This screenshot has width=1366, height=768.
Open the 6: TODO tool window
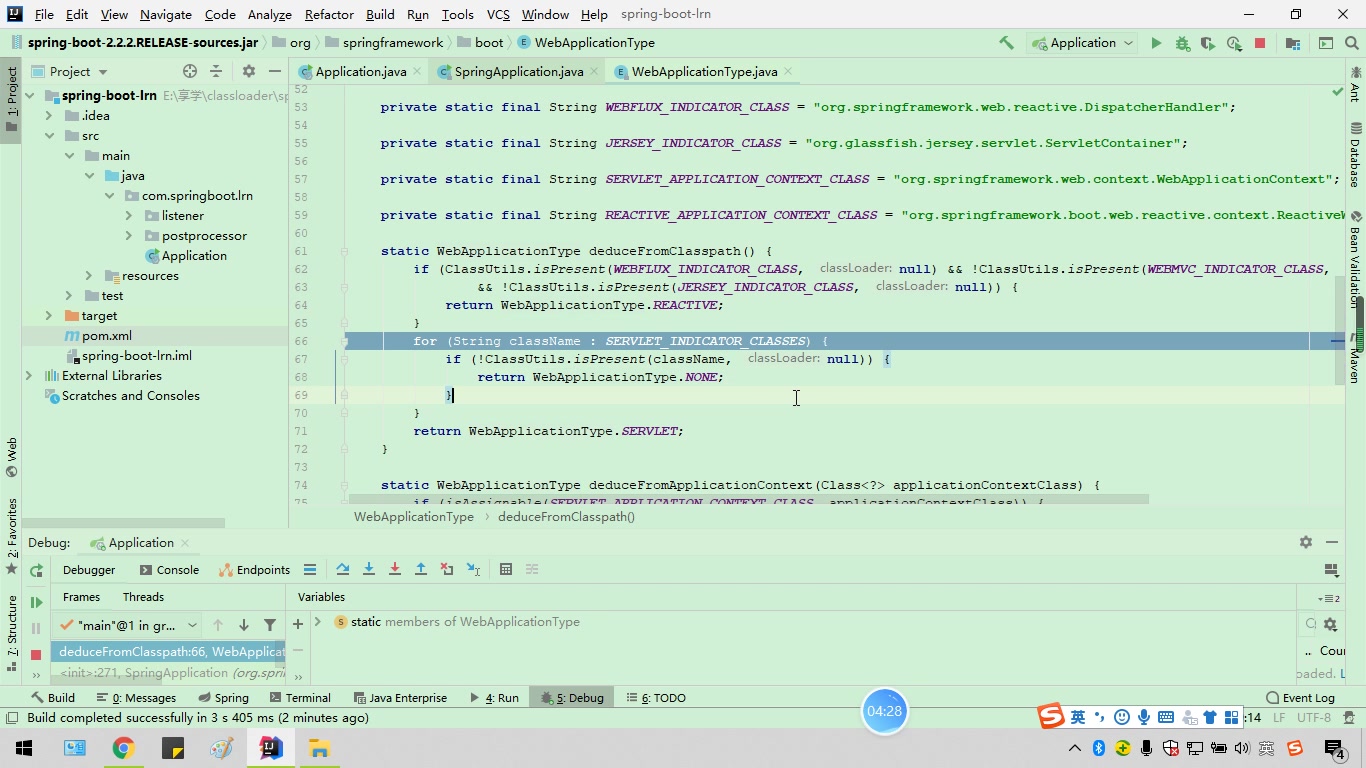click(656, 698)
